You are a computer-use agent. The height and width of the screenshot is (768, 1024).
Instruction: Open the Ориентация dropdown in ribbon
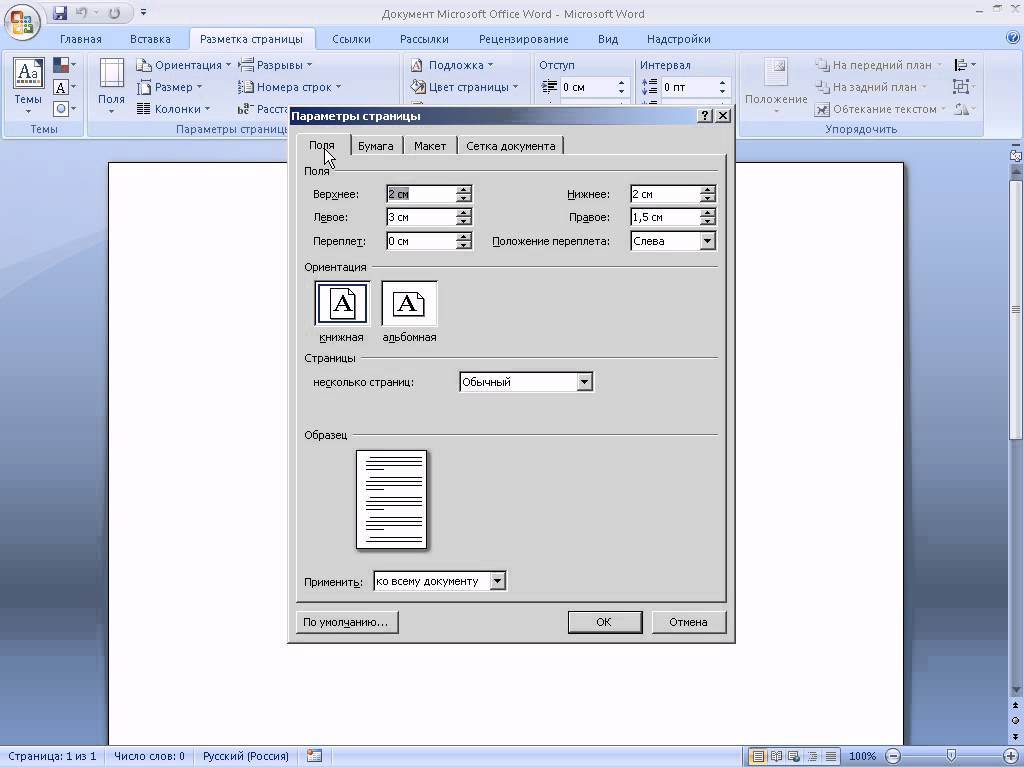(x=184, y=65)
